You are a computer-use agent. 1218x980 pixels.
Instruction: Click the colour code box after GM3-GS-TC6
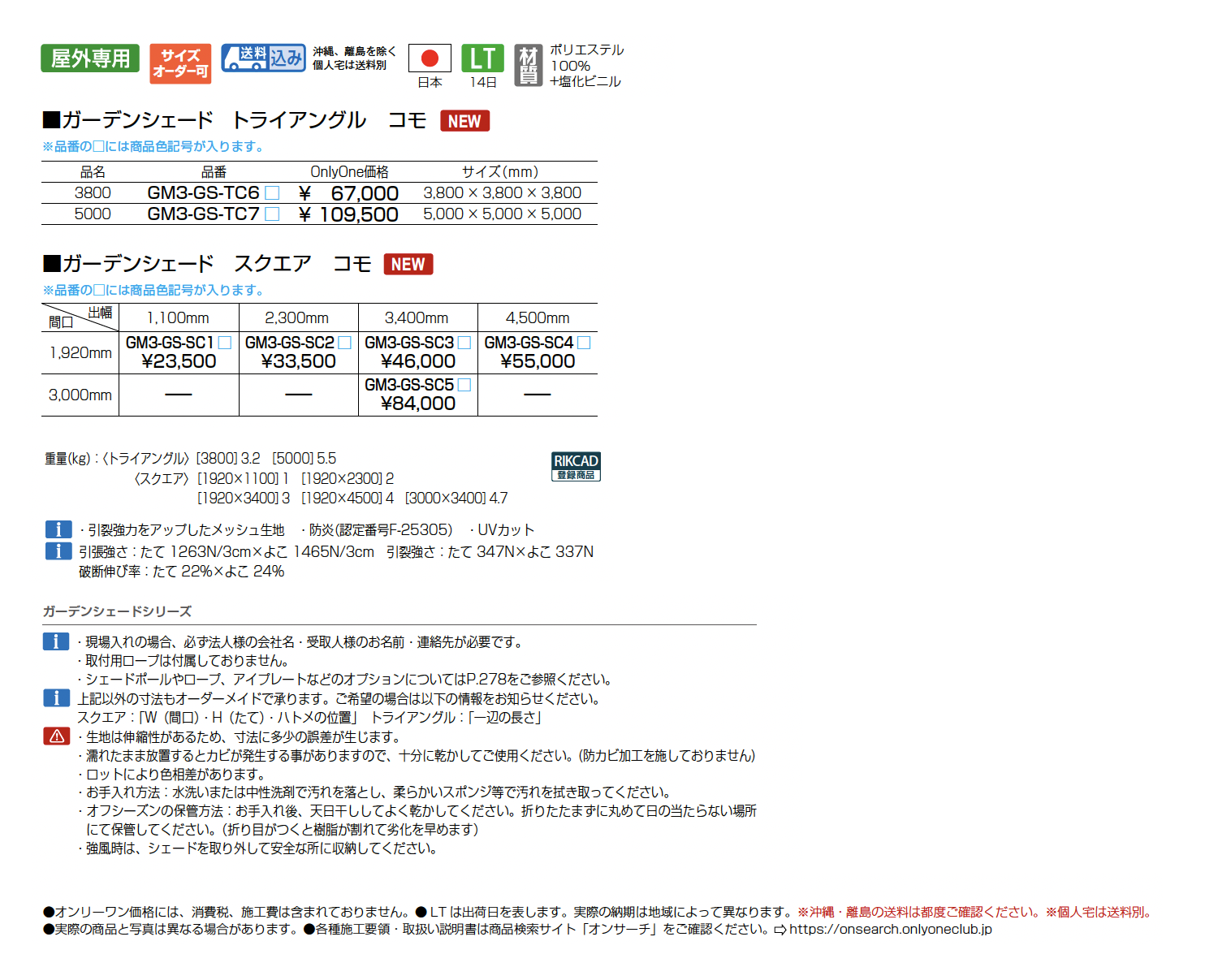tap(273, 193)
